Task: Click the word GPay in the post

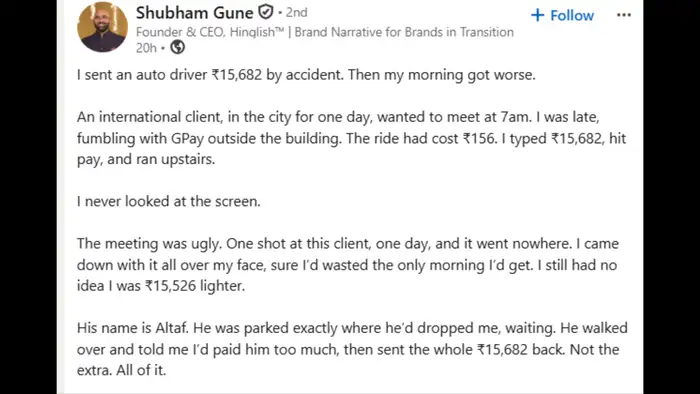Action: pyautogui.click(x=187, y=138)
